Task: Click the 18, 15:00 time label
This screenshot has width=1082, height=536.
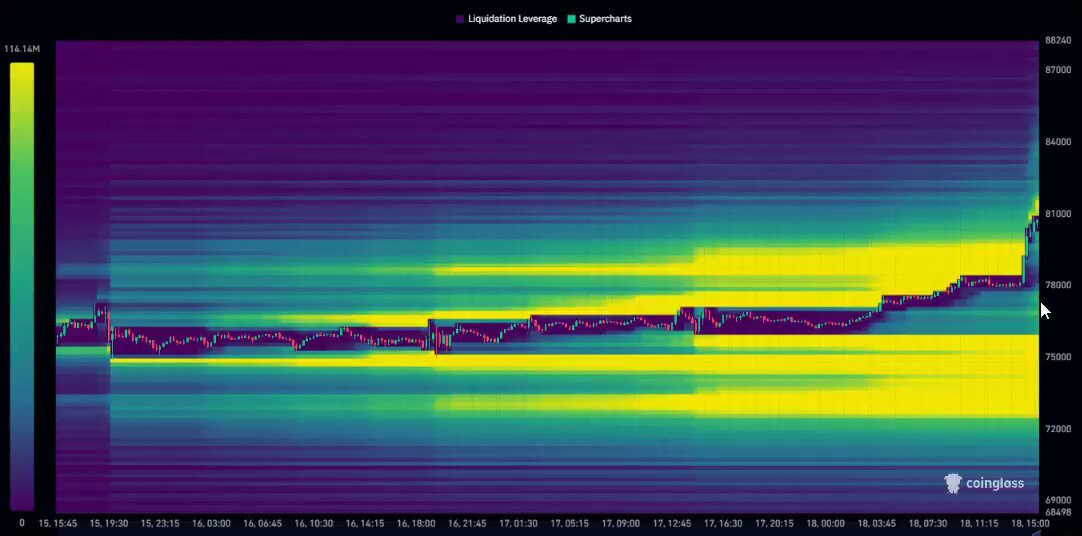Action: (1030, 524)
